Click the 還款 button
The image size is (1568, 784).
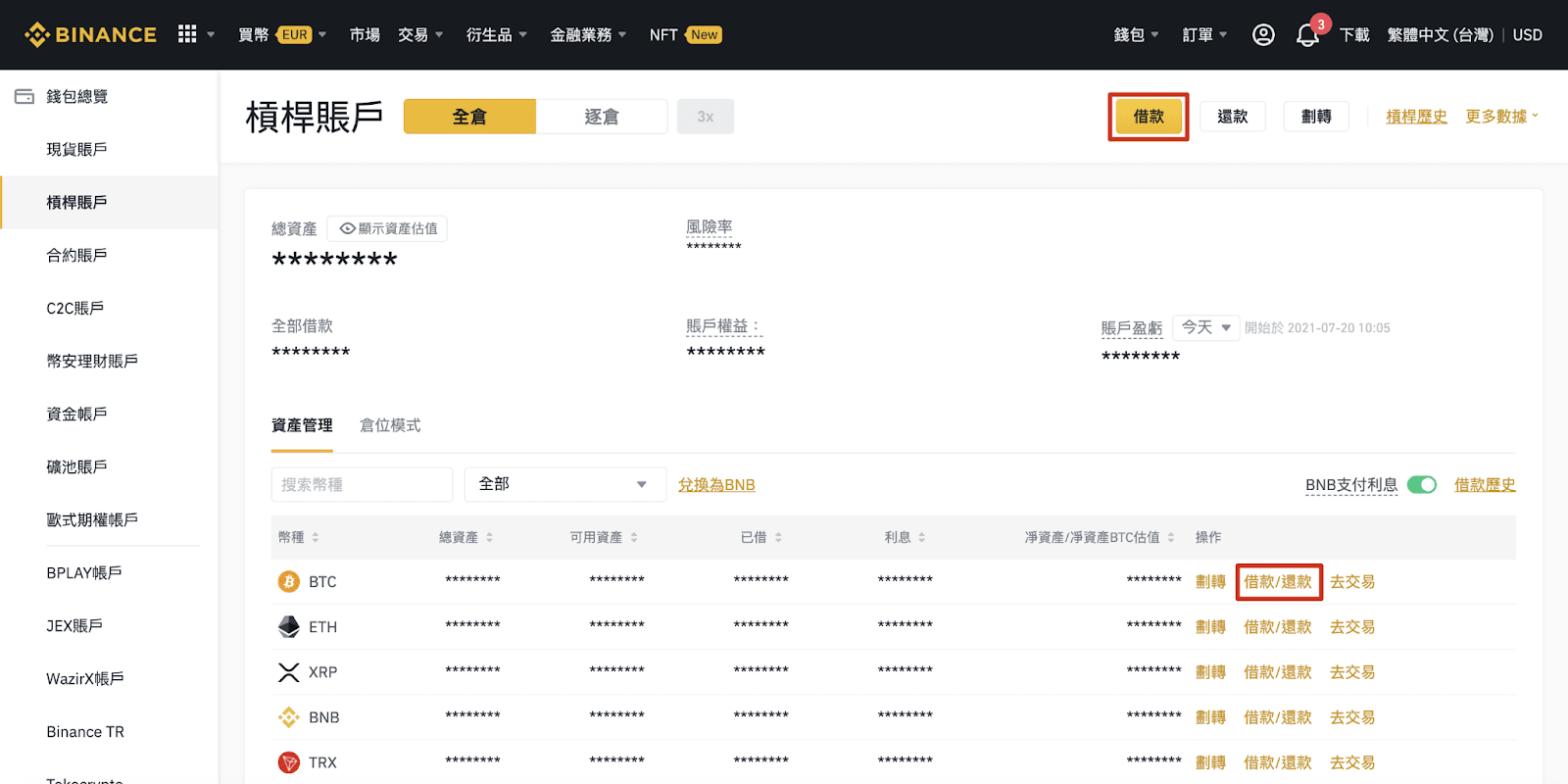point(1233,117)
